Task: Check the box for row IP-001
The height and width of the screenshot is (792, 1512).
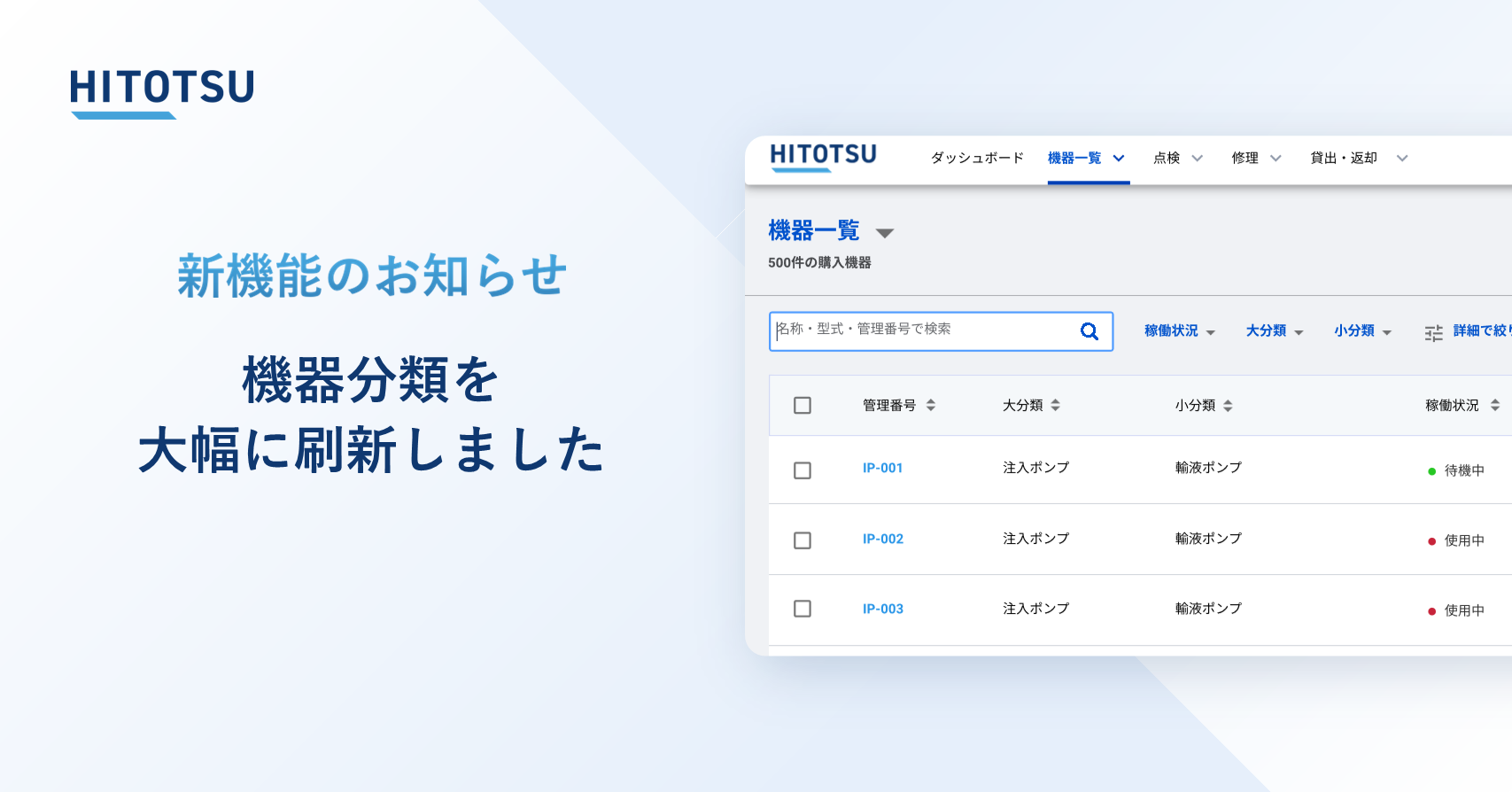Action: [803, 470]
